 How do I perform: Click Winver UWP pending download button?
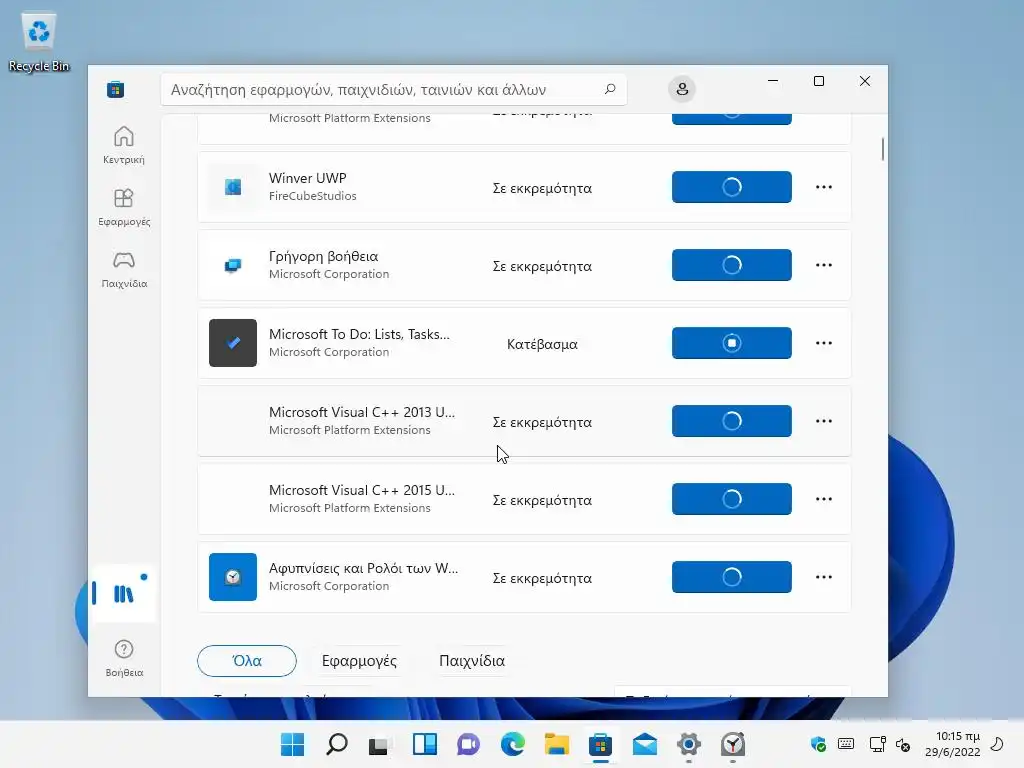[x=731, y=187]
